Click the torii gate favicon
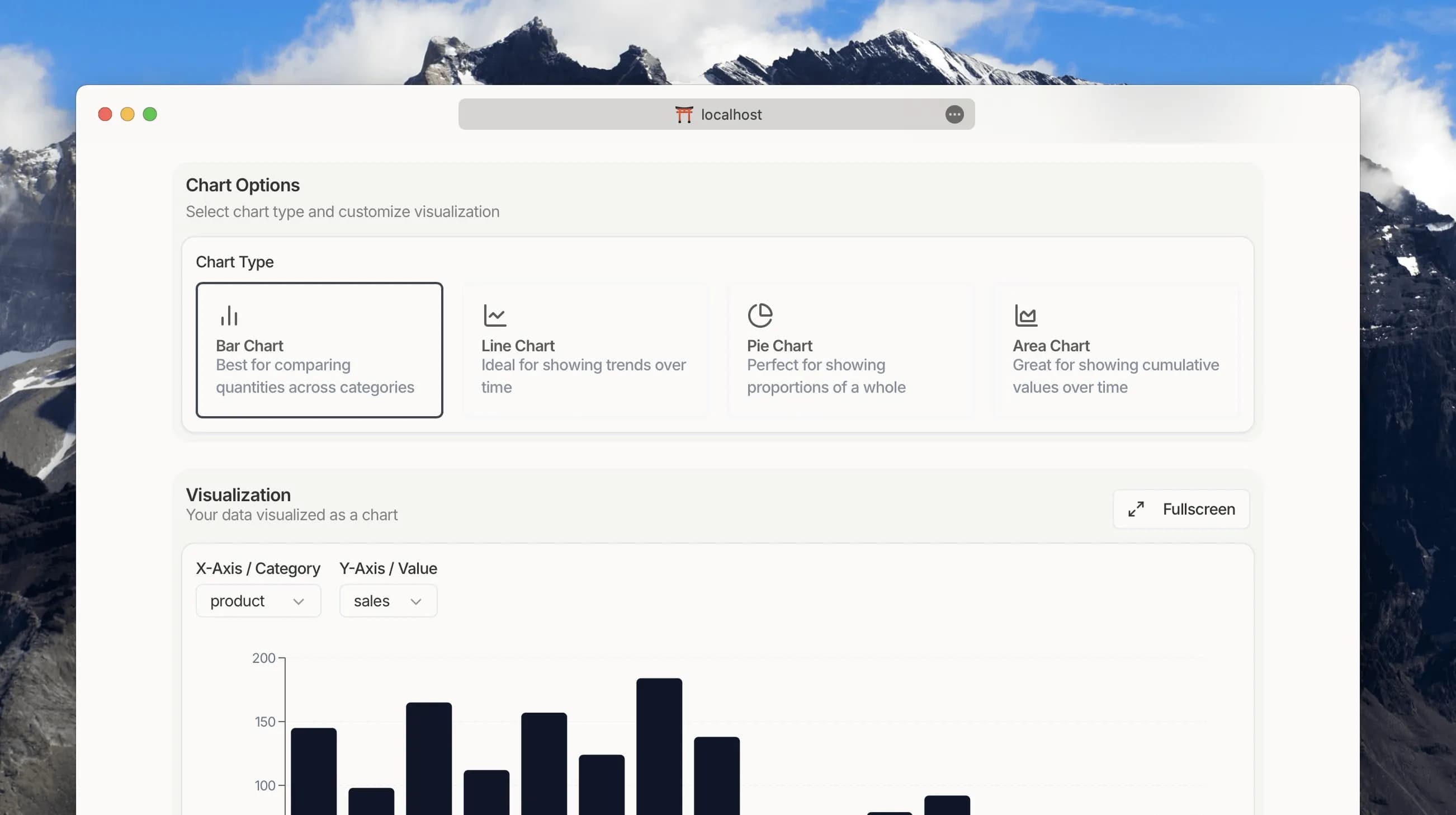The image size is (1456, 815). 684,114
